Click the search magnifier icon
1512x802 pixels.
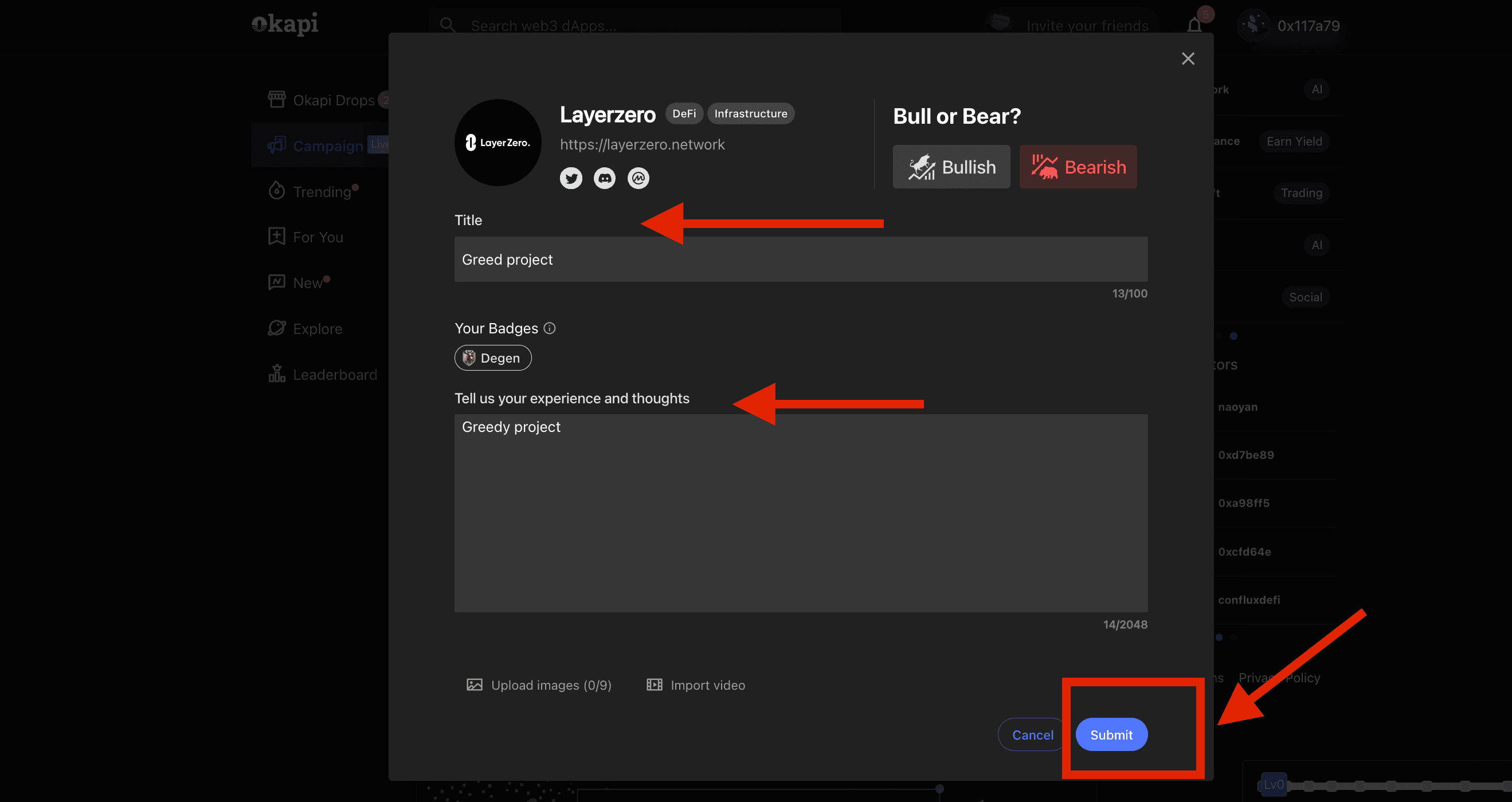pos(448,25)
